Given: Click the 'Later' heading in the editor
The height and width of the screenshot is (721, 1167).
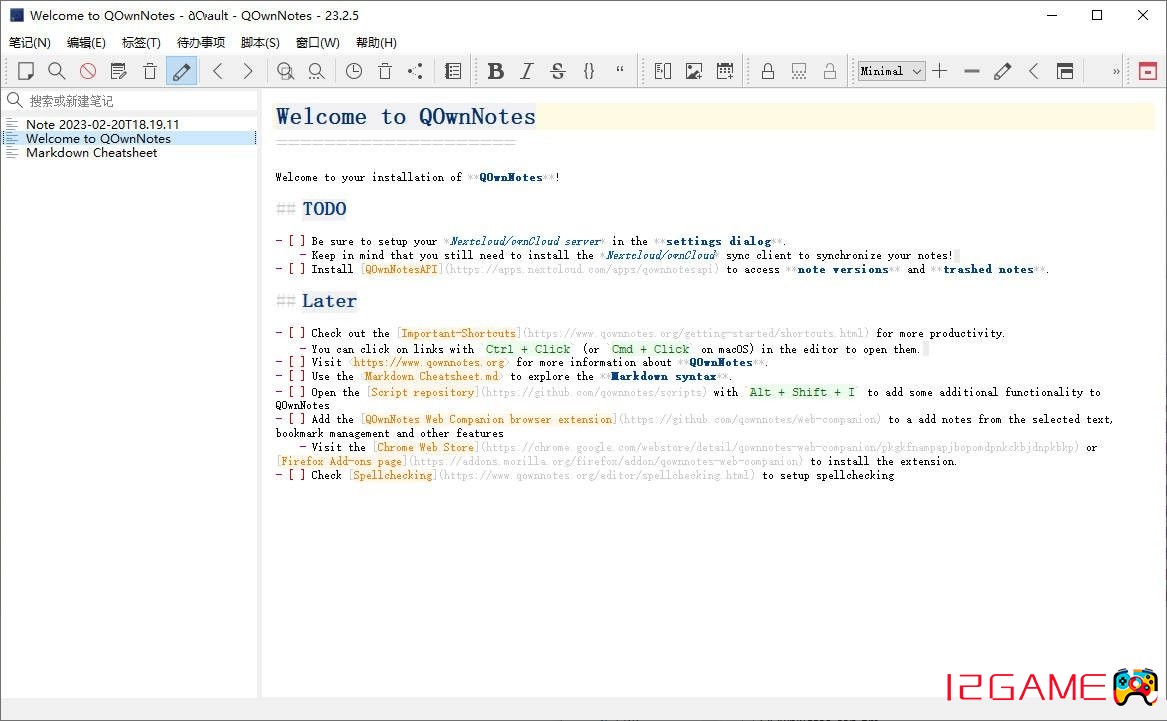Looking at the screenshot, I should [x=329, y=301].
